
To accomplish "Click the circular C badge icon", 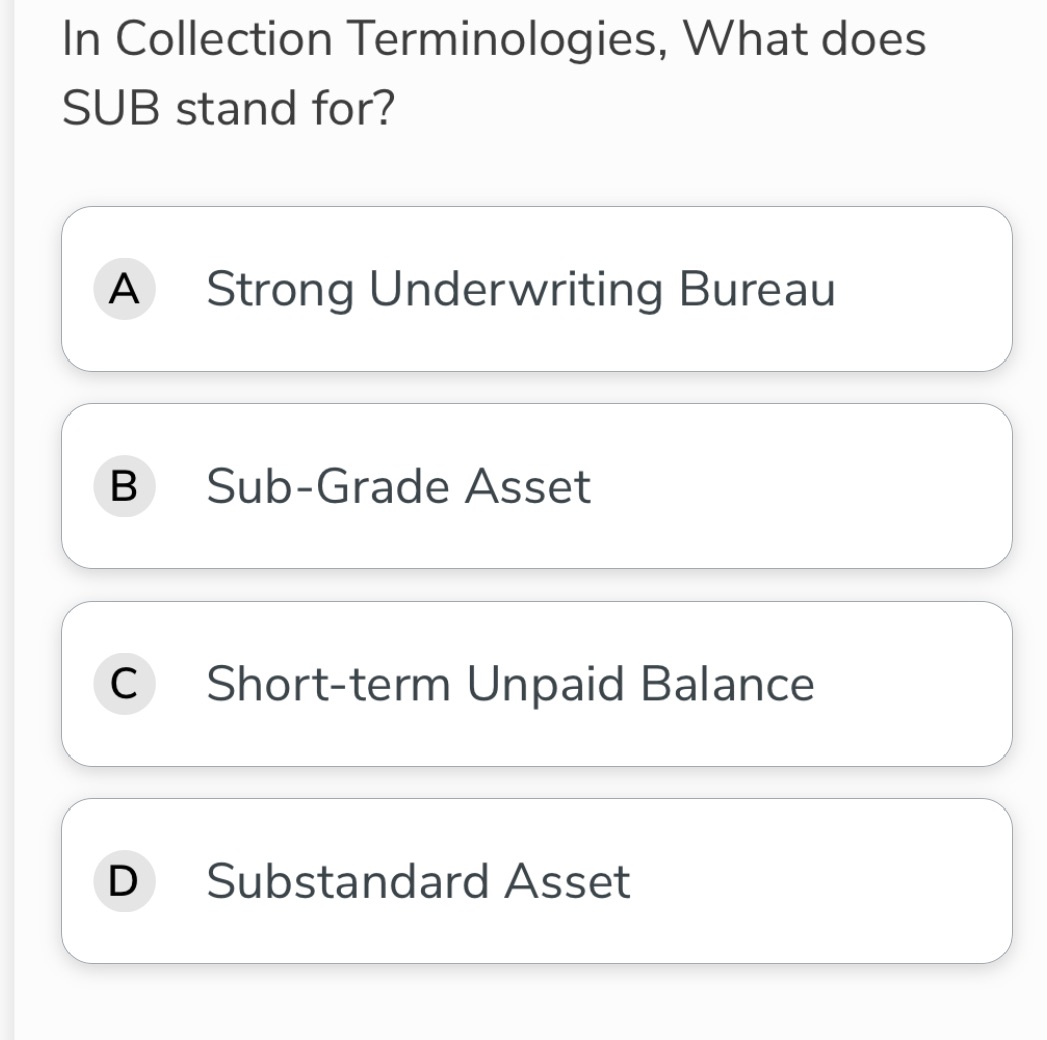I will [124, 684].
